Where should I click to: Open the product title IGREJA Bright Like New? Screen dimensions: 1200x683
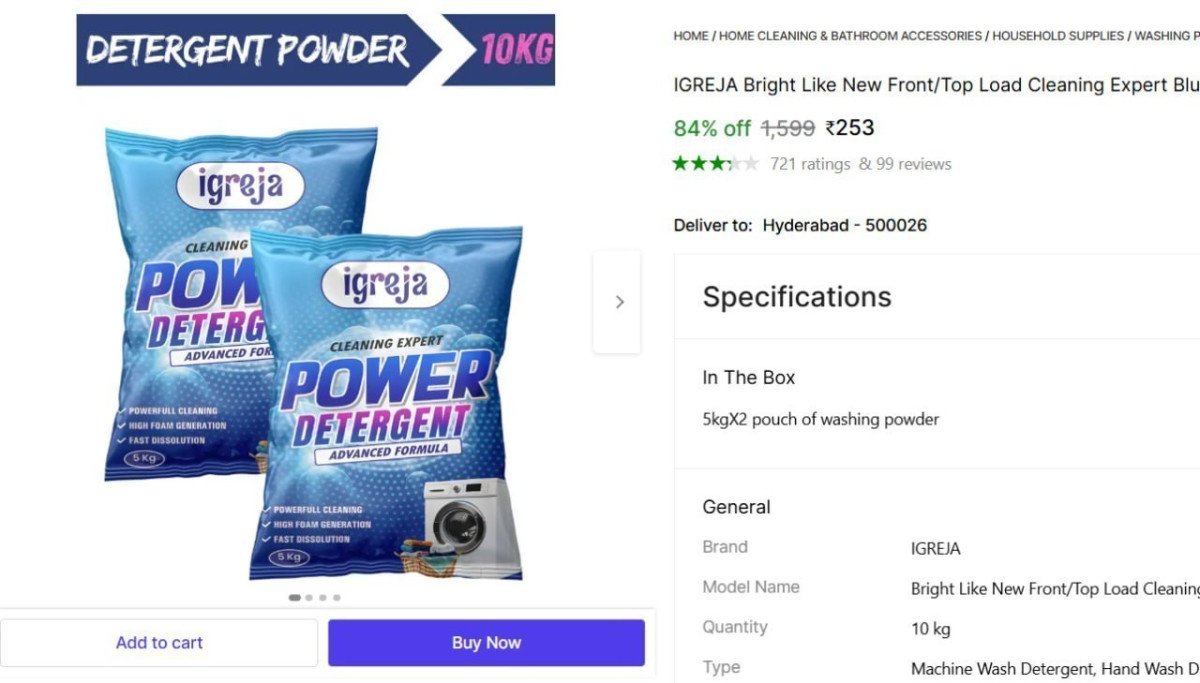[936, 85]
